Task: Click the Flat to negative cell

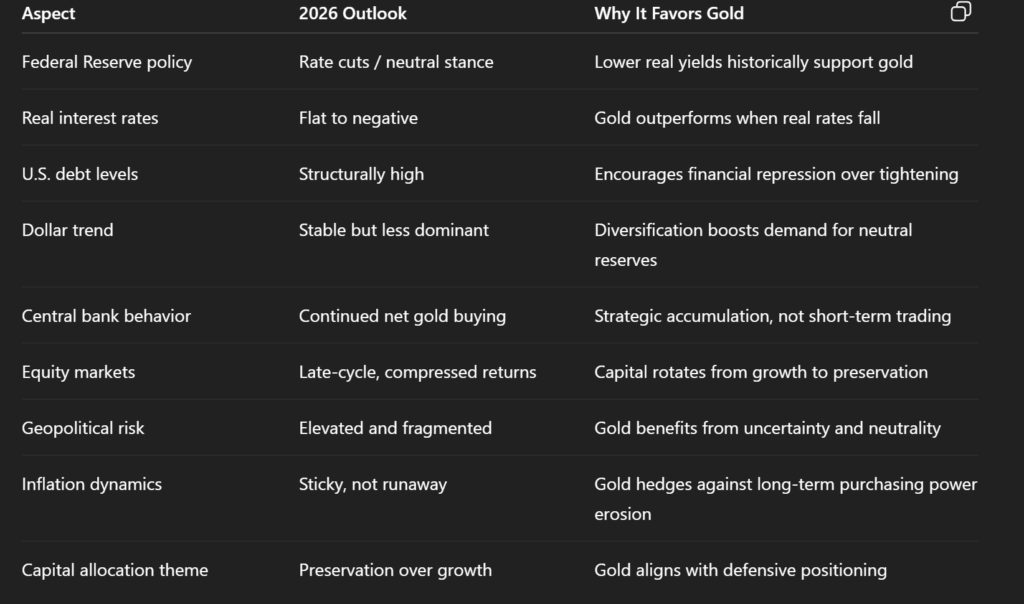Action: point(358,118)
